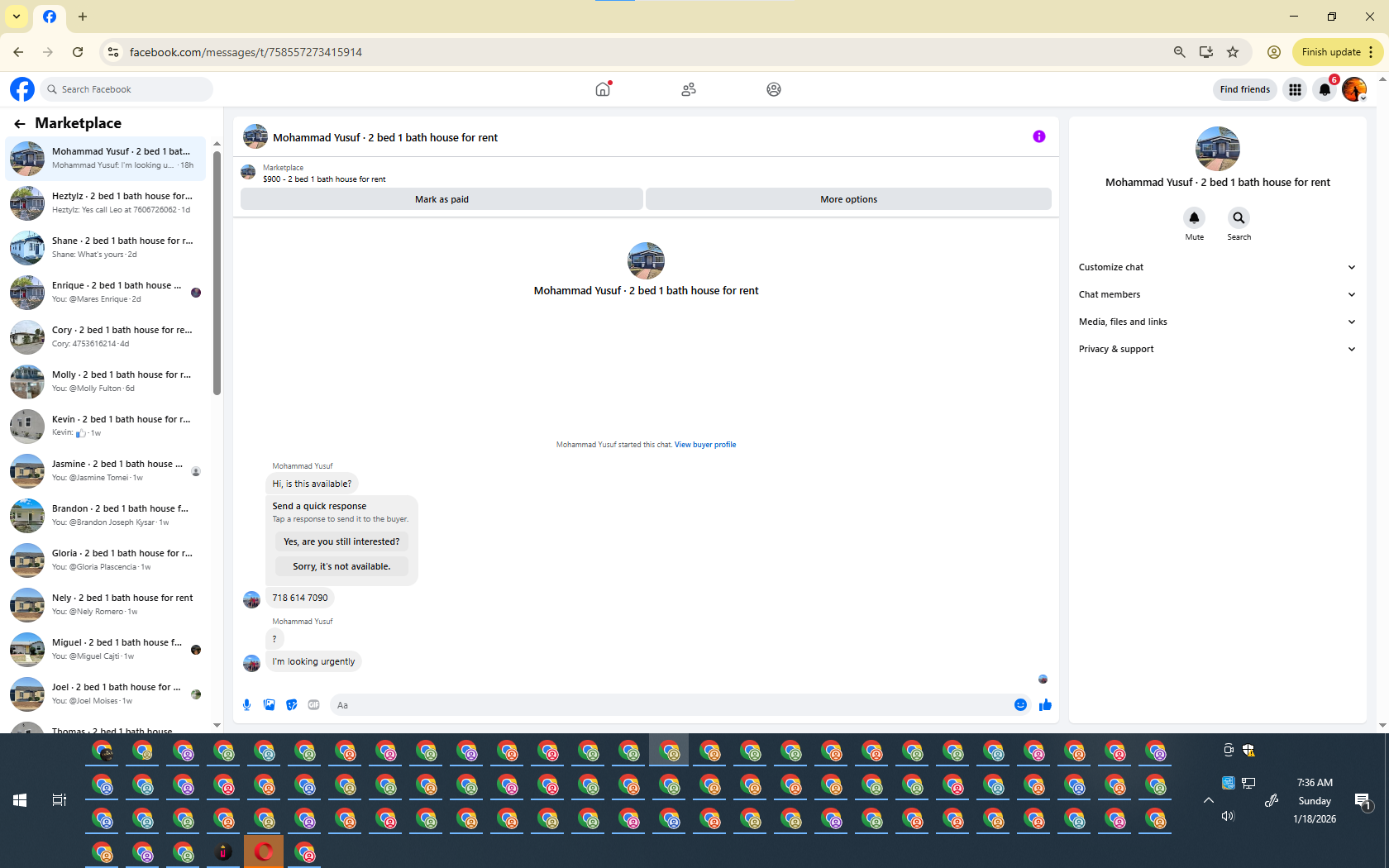The image size is (1389, 868).
Task: Click the red Opera icon in taskbar
Action: [x=264, y=851]
